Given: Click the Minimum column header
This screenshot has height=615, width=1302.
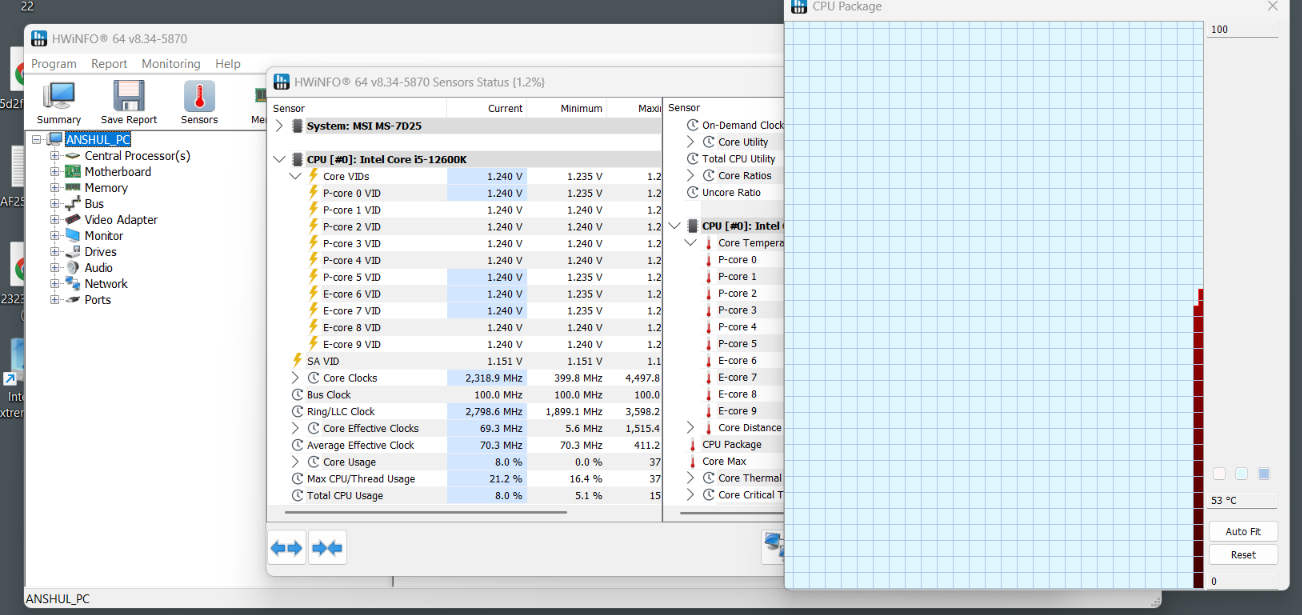Looking at the screenshot, I should pos(567,108).
